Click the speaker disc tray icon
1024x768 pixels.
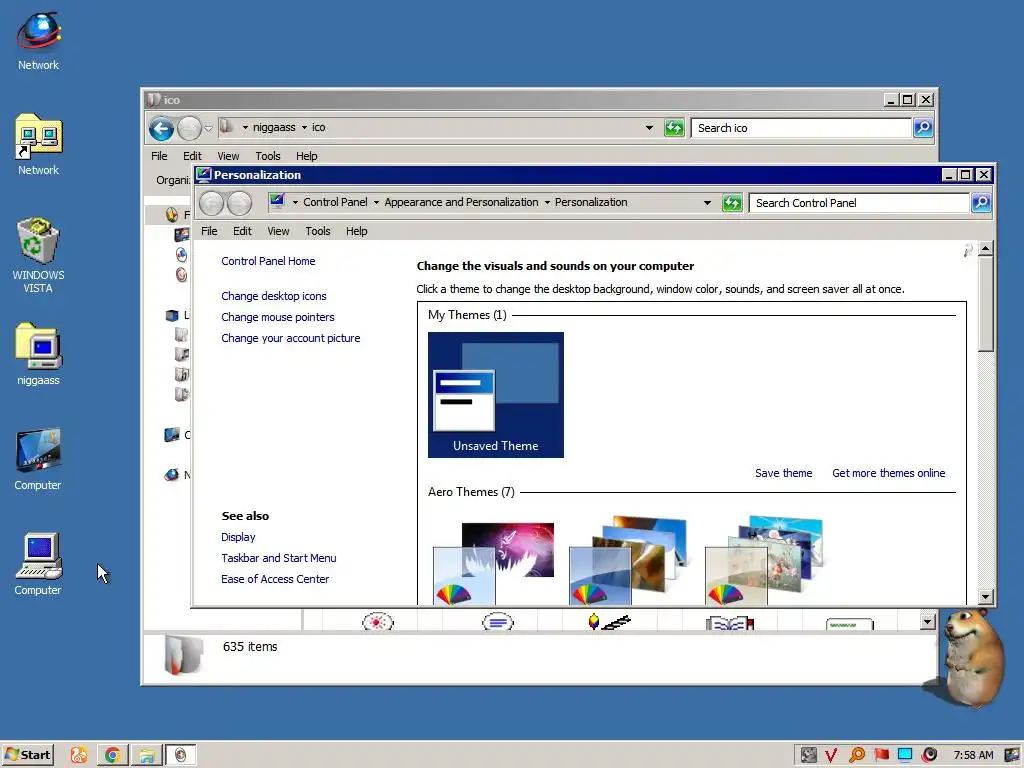coord(930,755)
